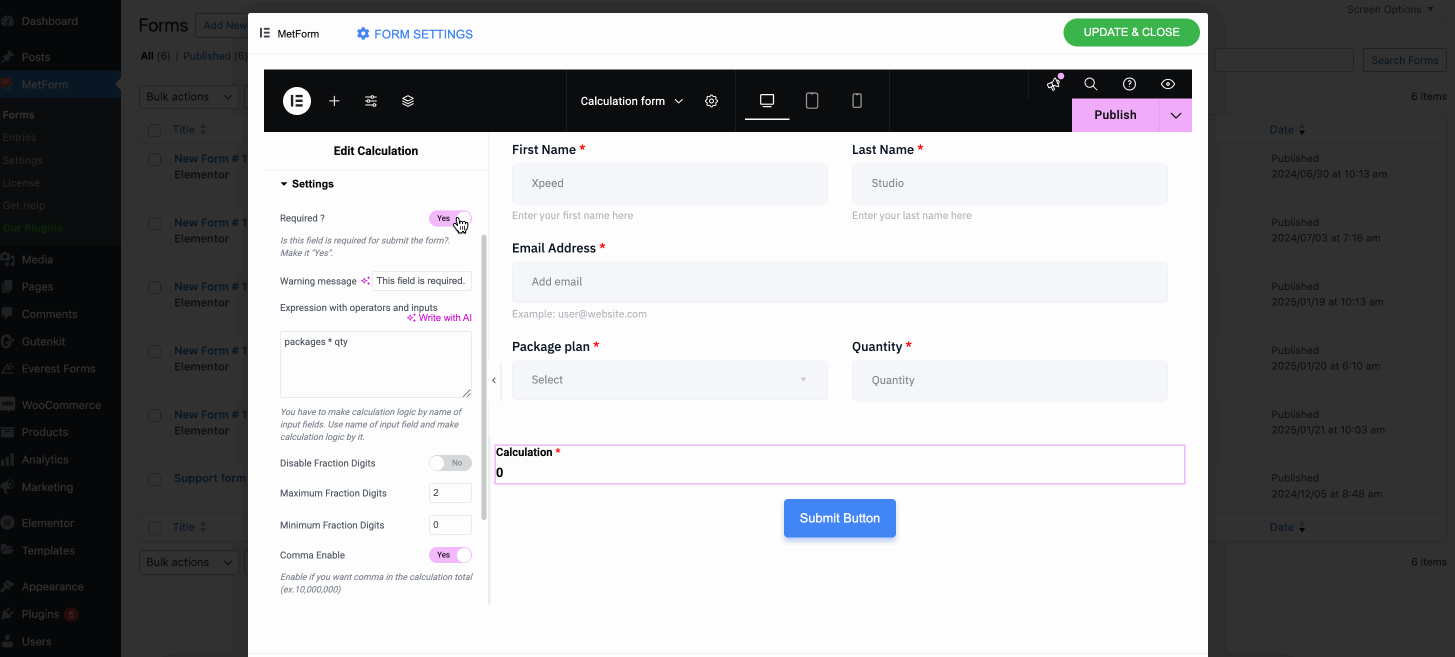This screenshot has height=657, width=1455.
Task: Switch to tablet preview mode
Action: click(811, 100)
